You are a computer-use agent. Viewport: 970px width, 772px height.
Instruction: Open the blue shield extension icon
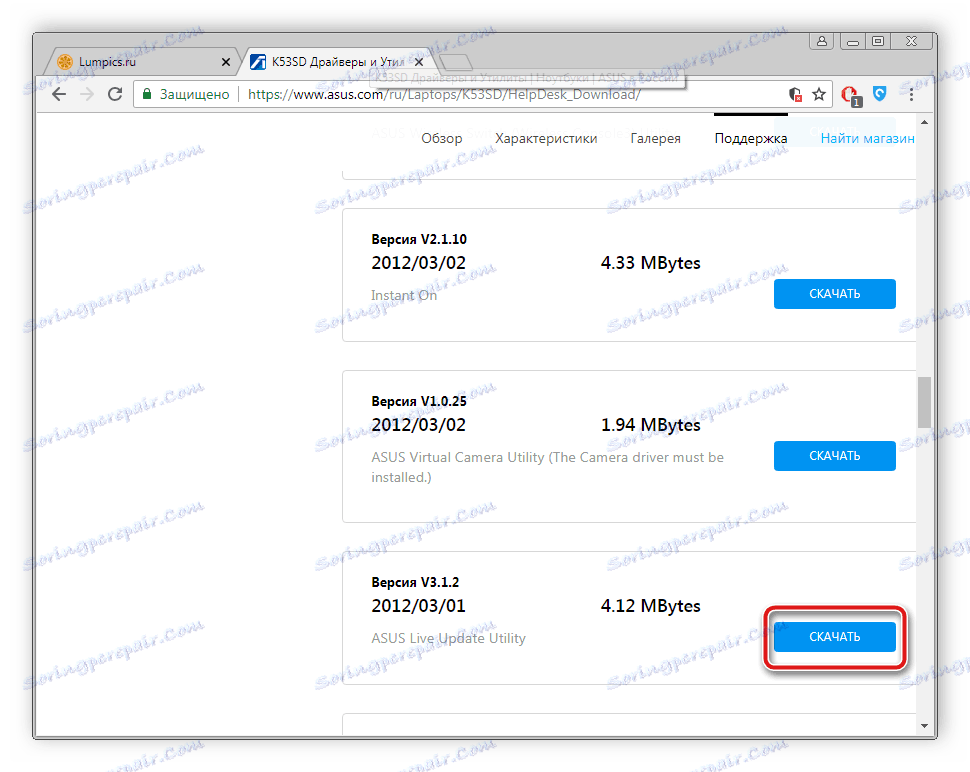coord(879,94)
